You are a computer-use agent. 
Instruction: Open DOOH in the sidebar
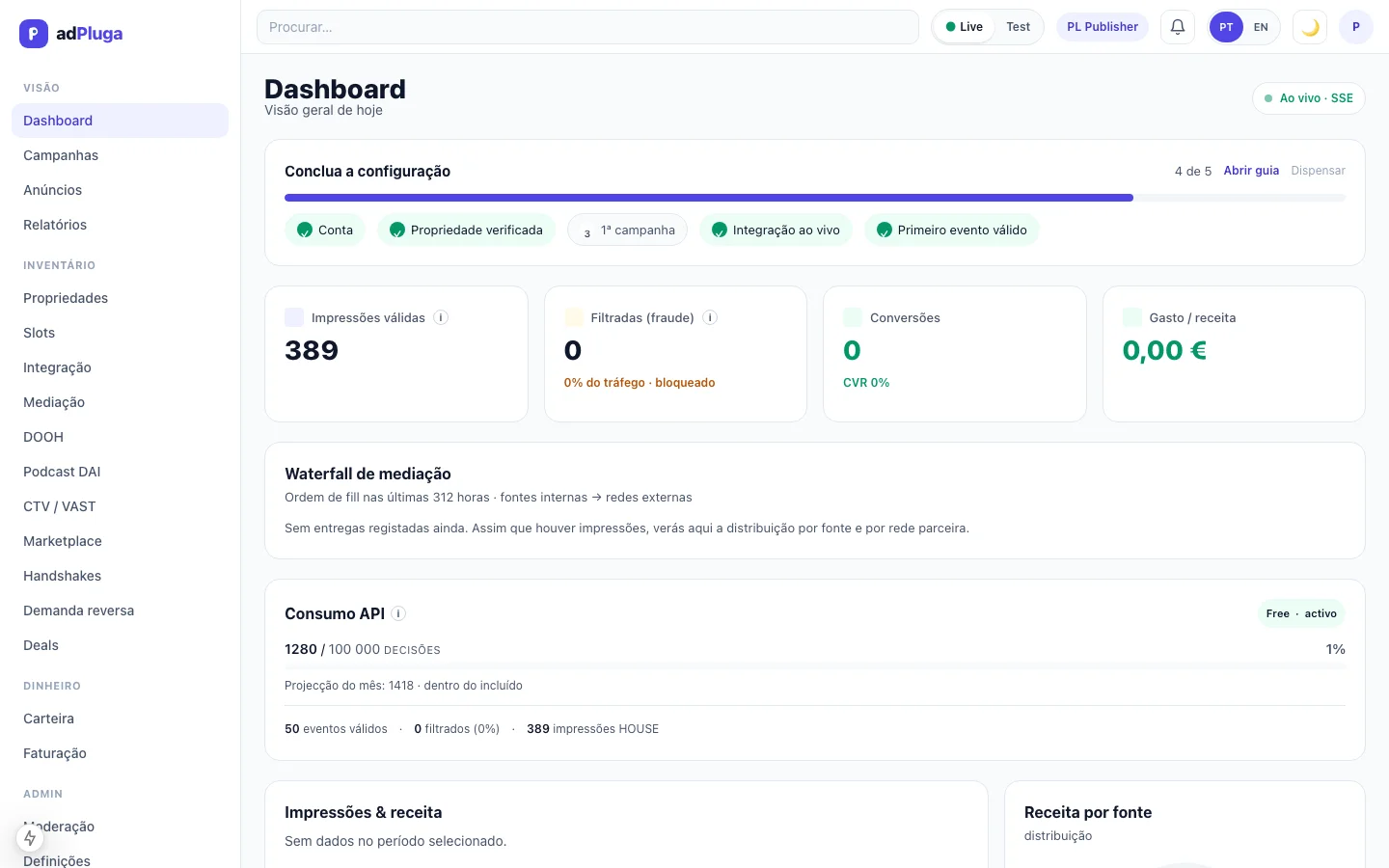click(x=120, y=437)
